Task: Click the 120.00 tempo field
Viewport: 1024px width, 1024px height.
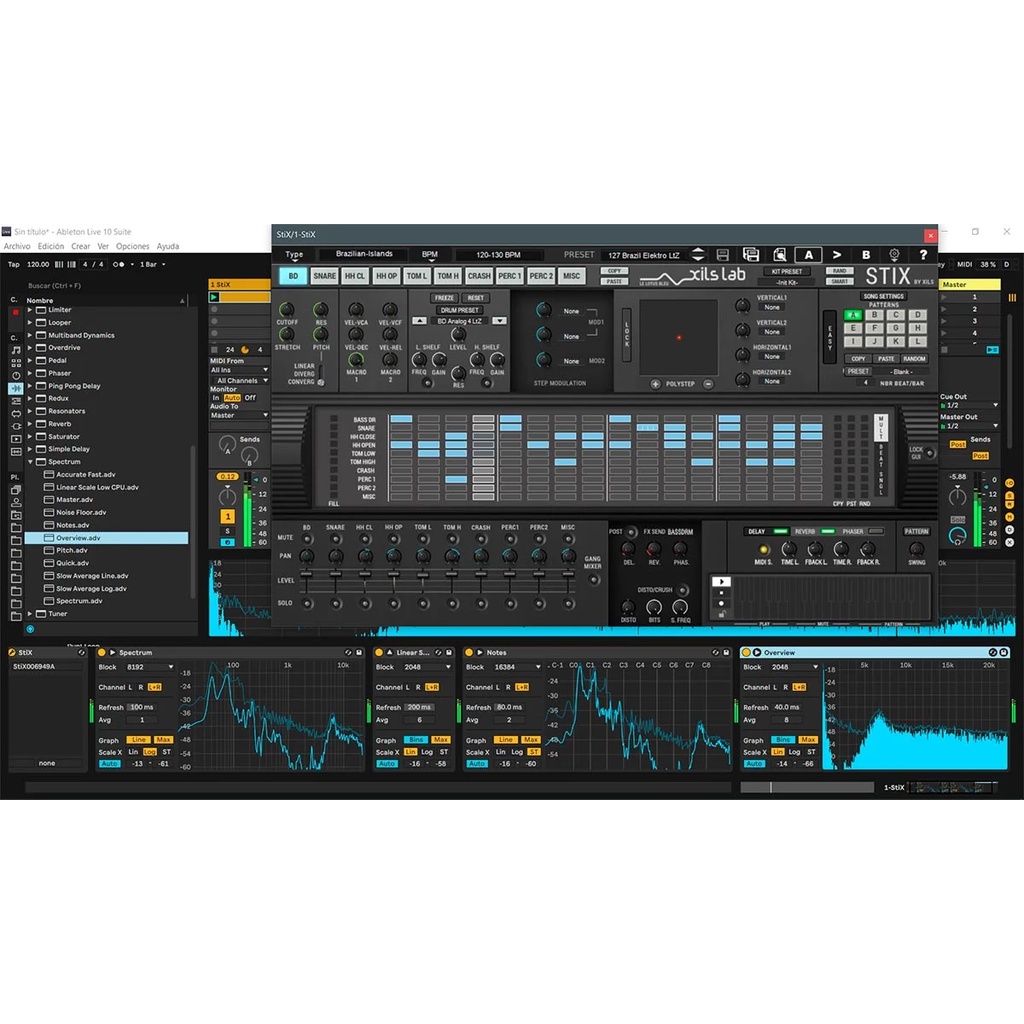Action: pos(38,264)
